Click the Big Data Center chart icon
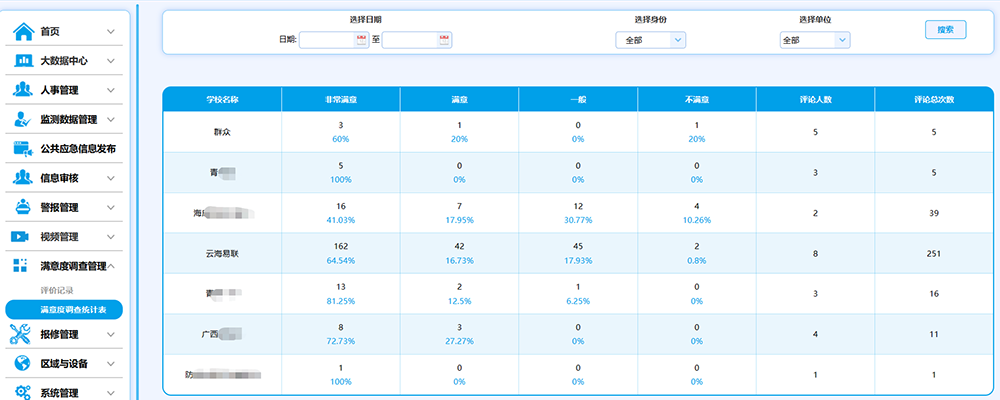1000x400 pixels. point(23,61)
